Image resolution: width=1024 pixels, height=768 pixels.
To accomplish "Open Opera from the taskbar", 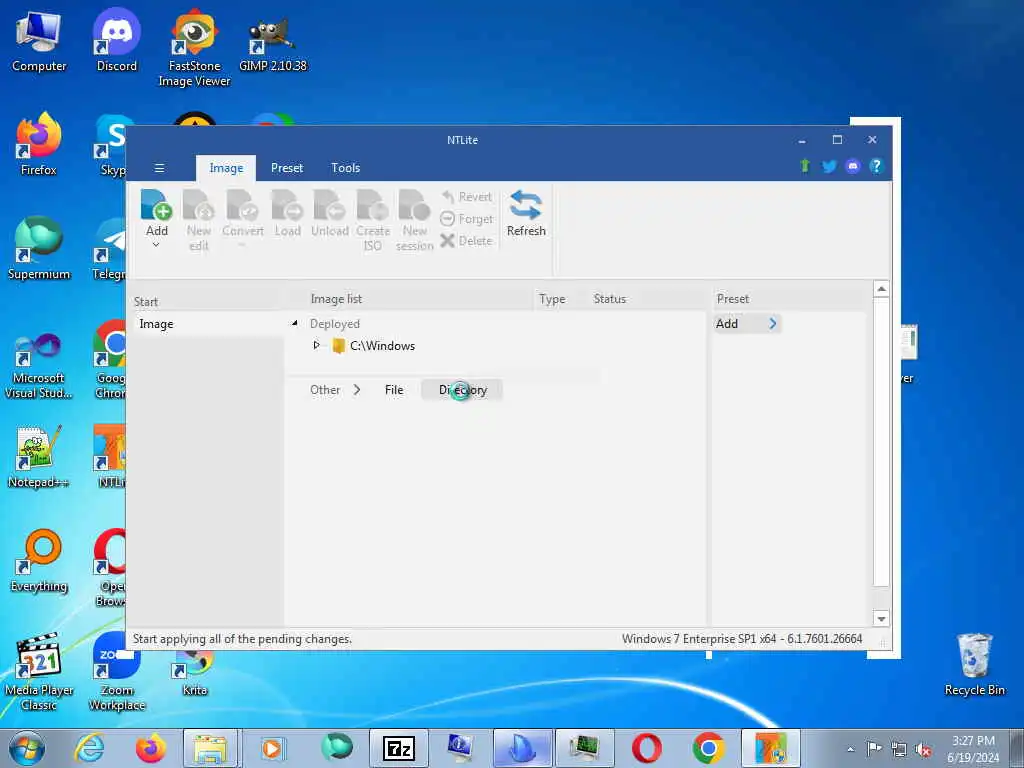I will (x=647, y=748).
